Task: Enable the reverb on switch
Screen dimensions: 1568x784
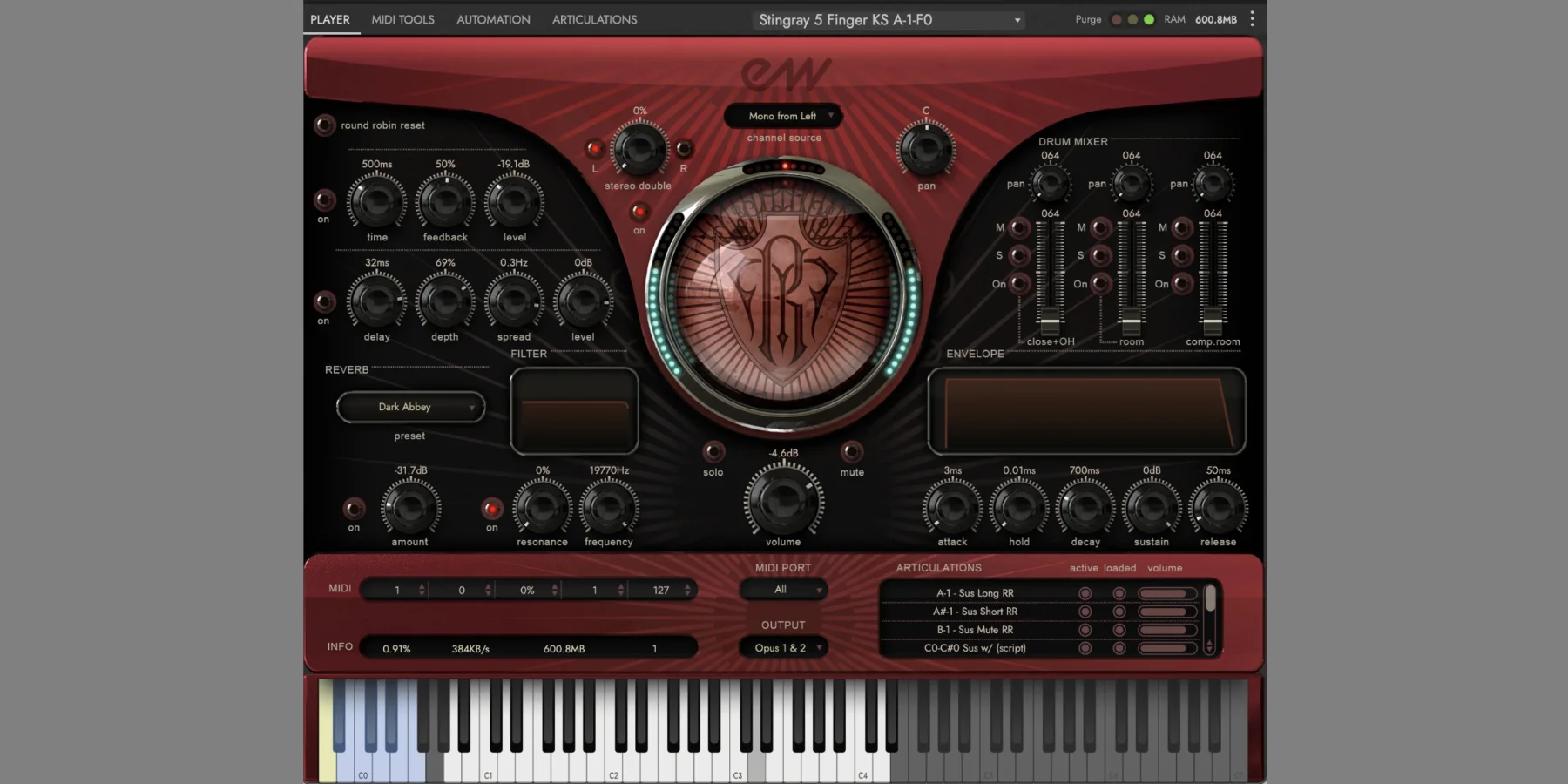Action: pyautogui.click(x=354, y=508)
